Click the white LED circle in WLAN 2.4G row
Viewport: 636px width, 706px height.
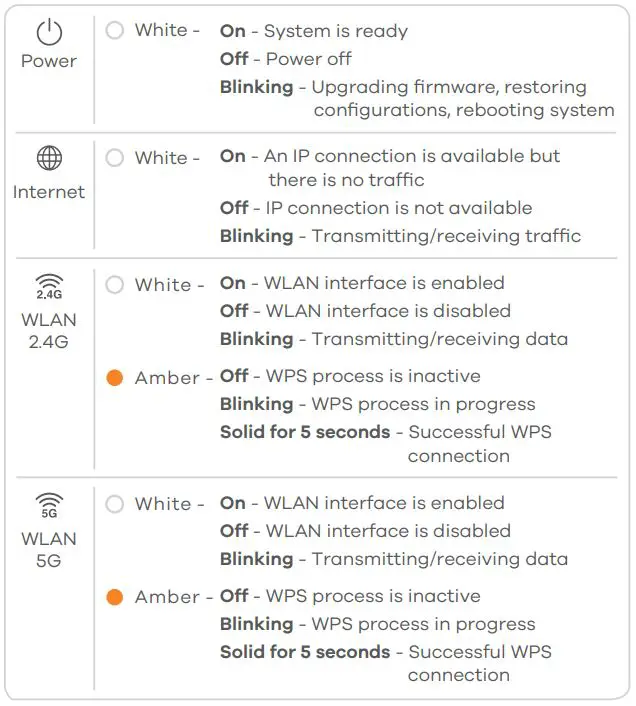[x=115, y=285]
